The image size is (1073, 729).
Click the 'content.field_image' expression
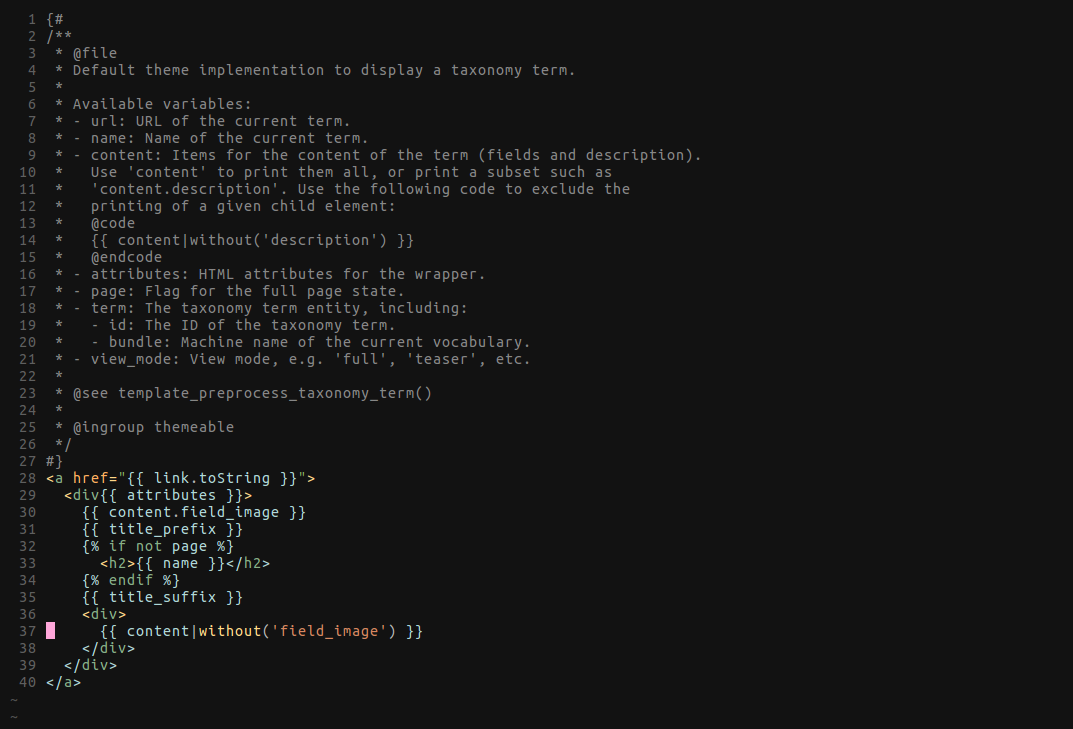click(x=194, y=512)
